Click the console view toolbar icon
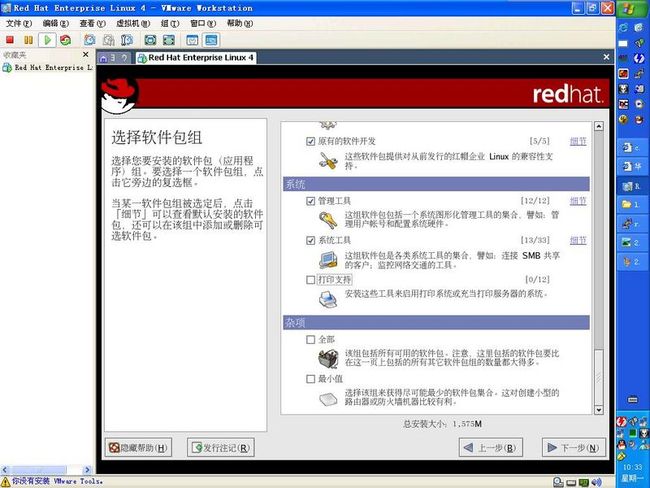Image resolution: width=650 pixels, height=488 pixels. [x=211, y=40]
